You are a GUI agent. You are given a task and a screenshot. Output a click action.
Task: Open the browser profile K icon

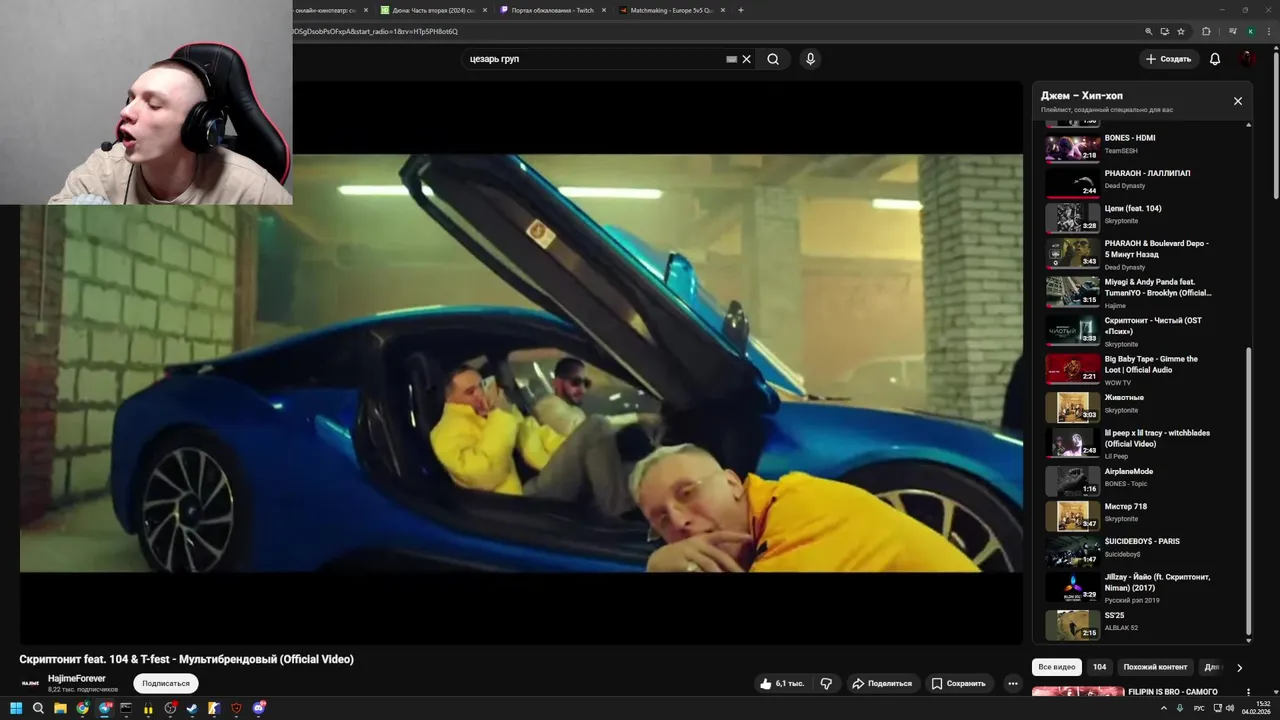1250,32
